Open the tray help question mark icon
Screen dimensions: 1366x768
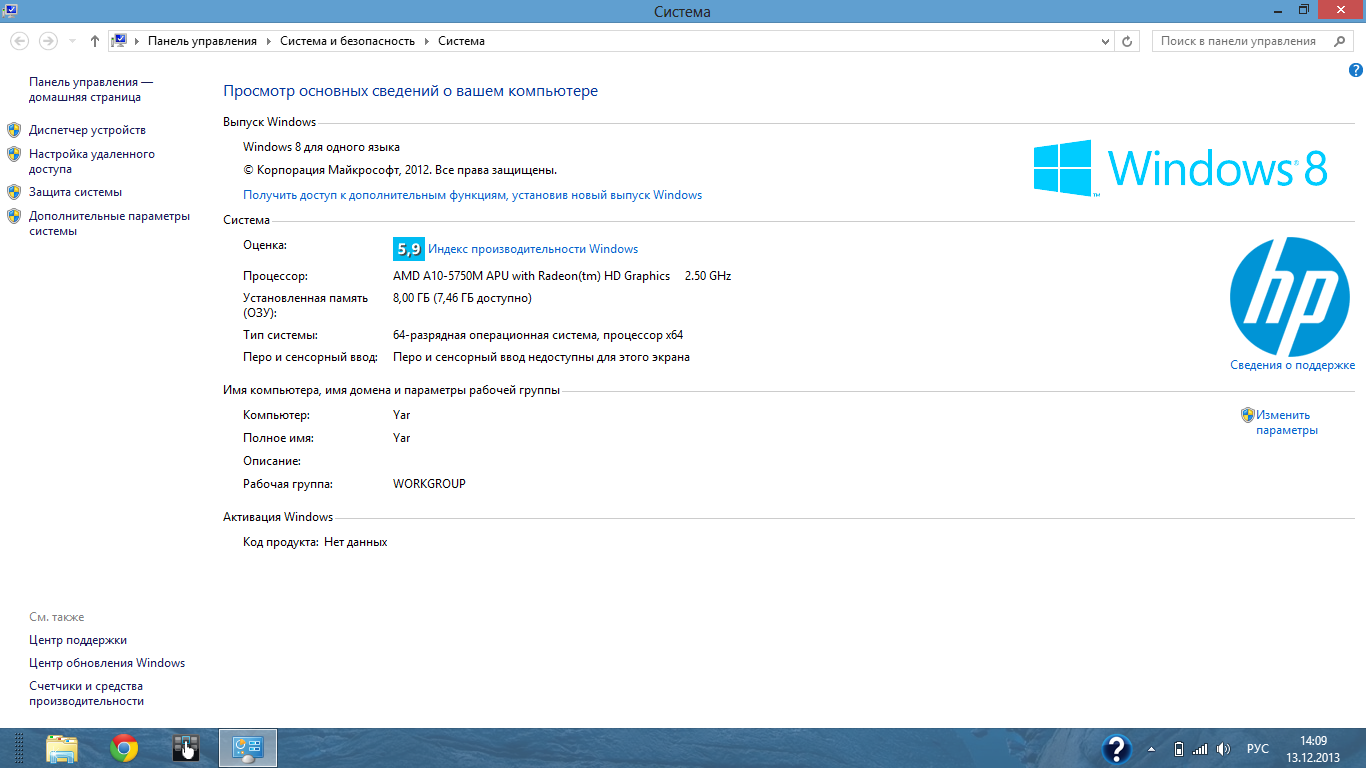pyautogui.click(x=1116, y=749)
